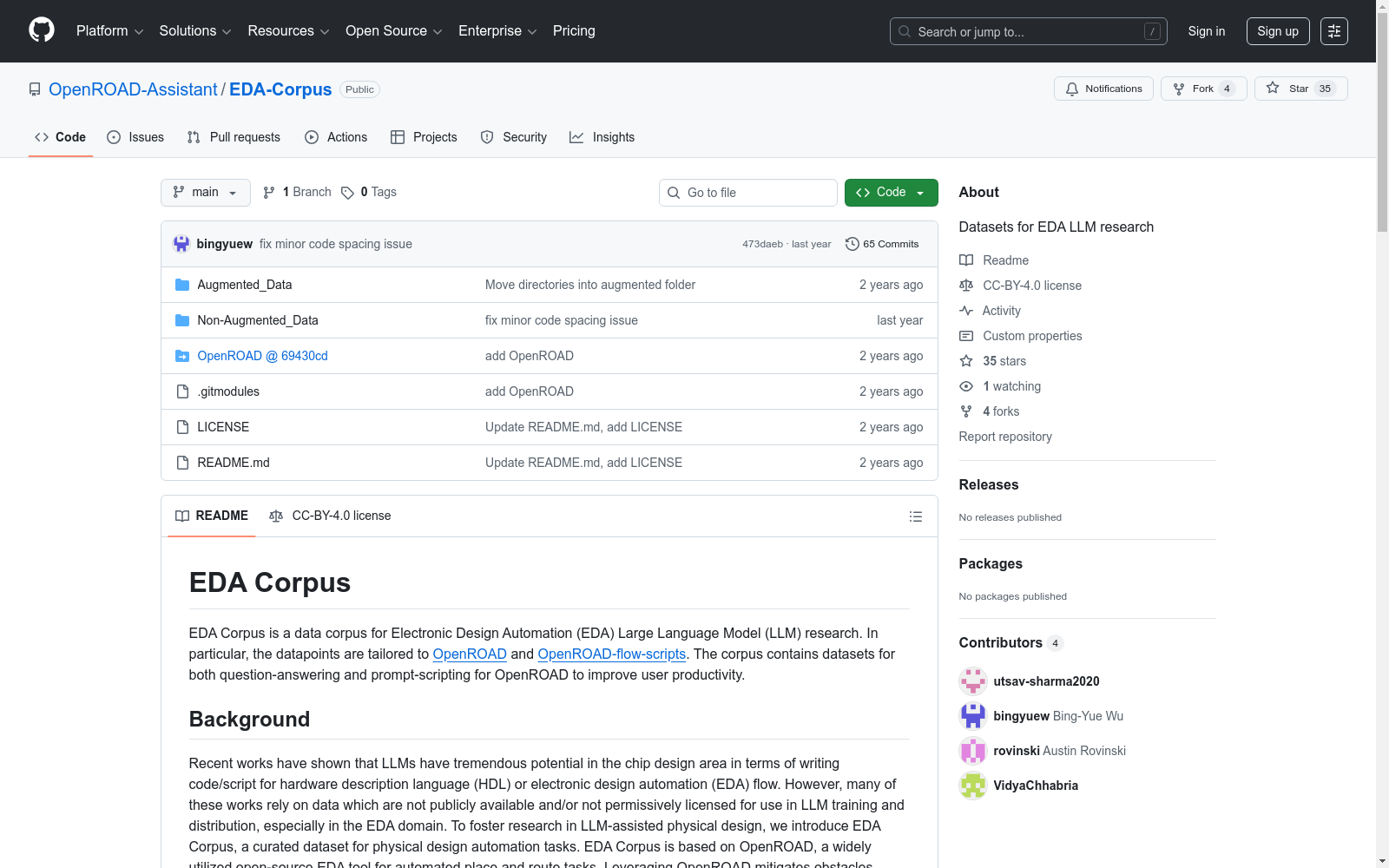The width and height of the screenshot is (1389, 868).
Task: Select the README tab in README panel
Action: (x=212, y=516)
